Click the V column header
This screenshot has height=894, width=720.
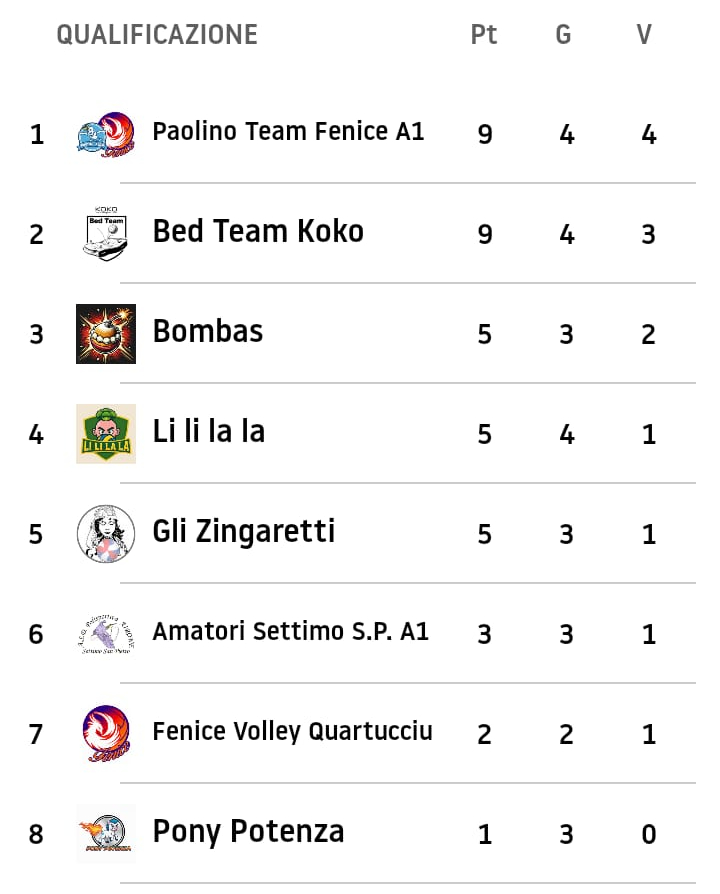(644, 35)
